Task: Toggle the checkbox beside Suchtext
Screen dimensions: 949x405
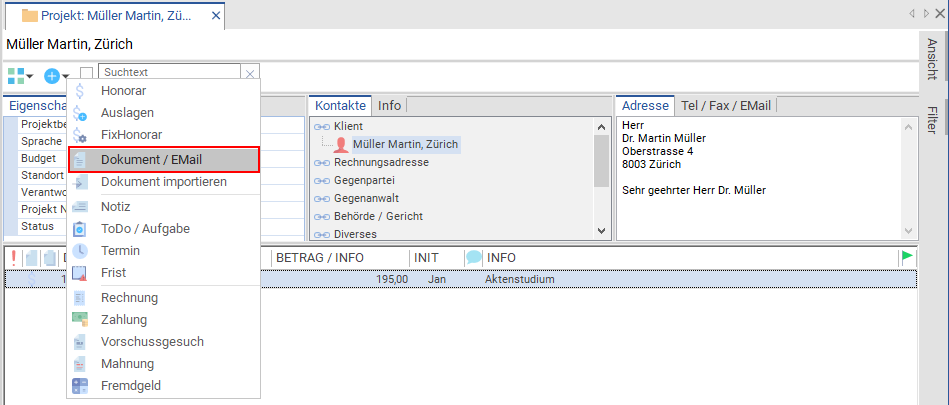Action: [87, 73]
